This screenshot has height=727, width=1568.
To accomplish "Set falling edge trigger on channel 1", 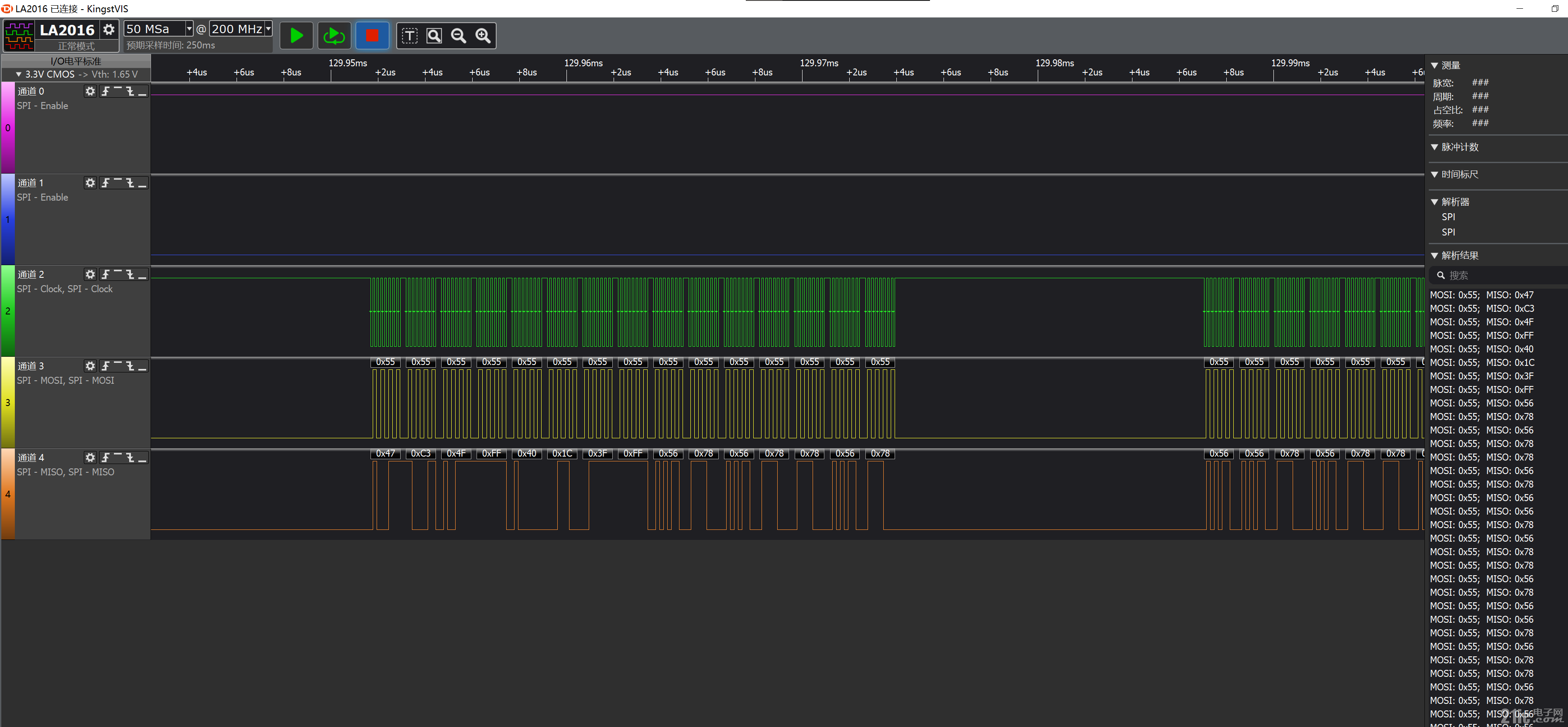I will pos(130,183).
